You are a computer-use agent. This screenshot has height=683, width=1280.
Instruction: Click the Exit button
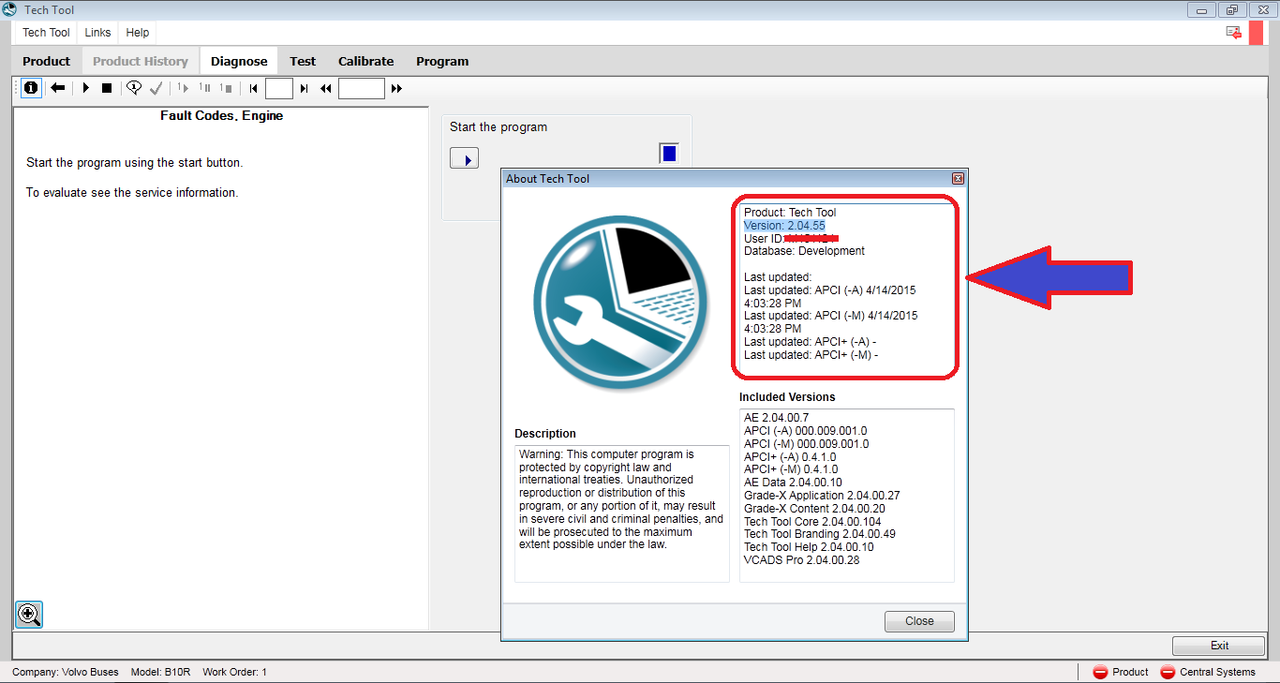(1219, 645)
